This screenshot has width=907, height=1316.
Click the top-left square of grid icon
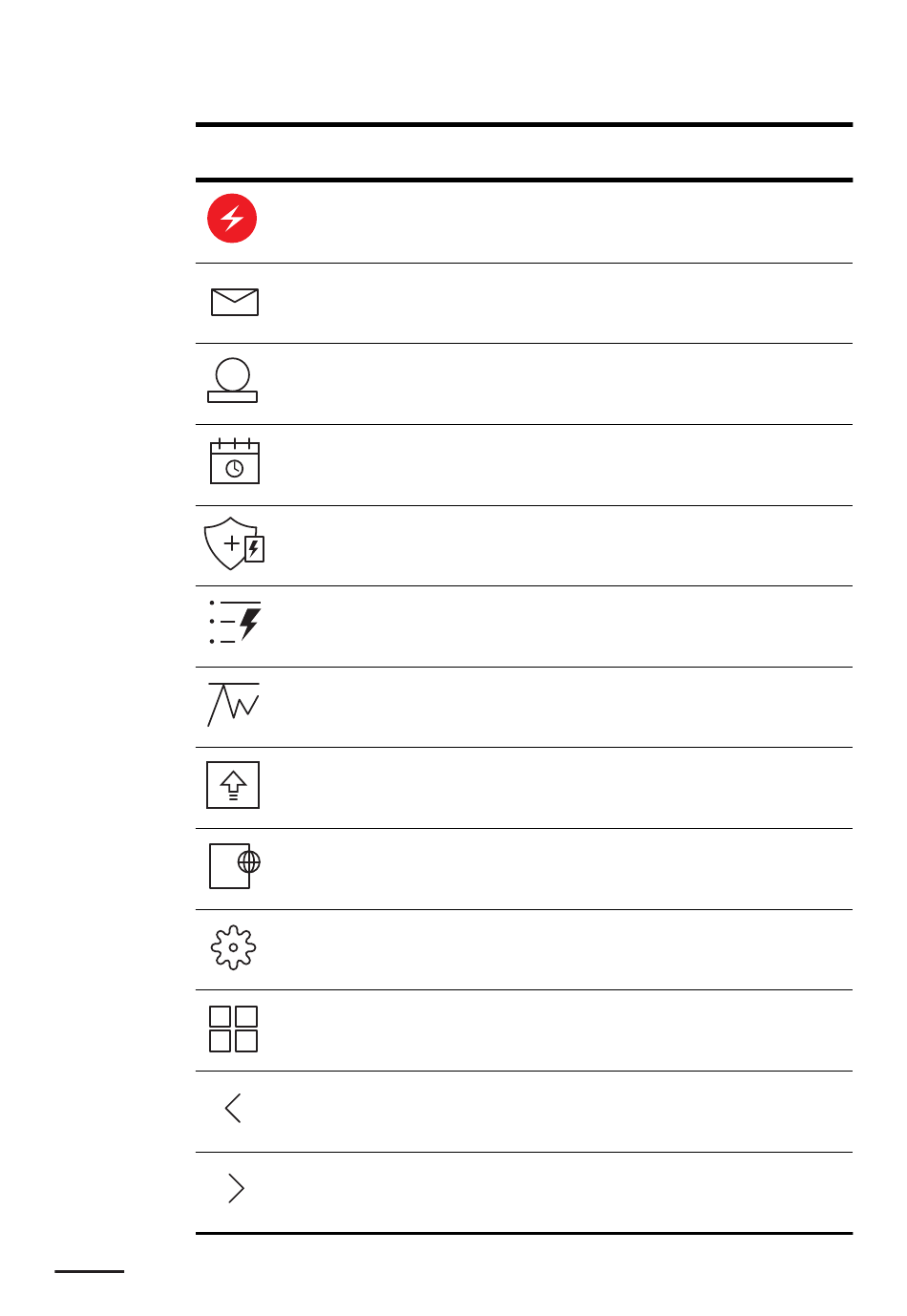(x=220, y=1016)
